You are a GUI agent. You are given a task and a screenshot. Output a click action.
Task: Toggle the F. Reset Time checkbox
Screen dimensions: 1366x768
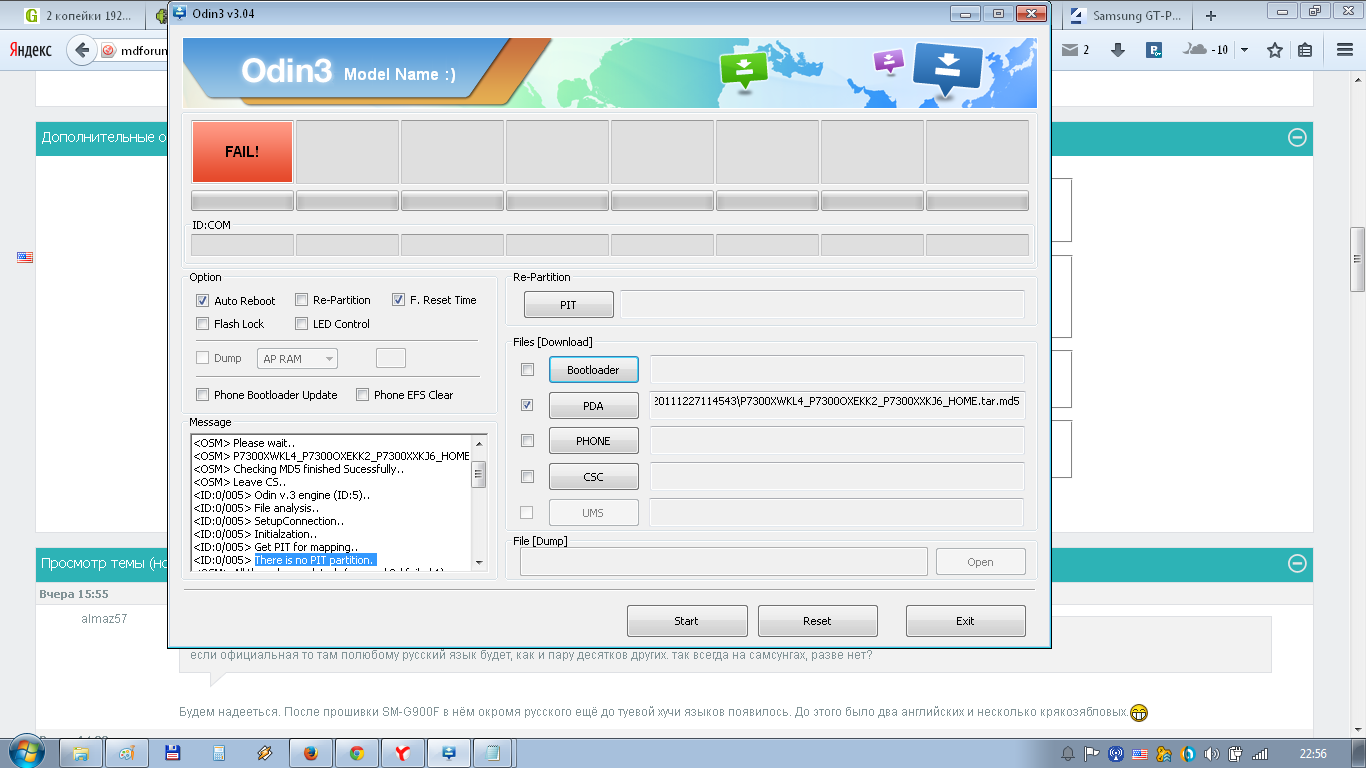click(x=398, y=300)
